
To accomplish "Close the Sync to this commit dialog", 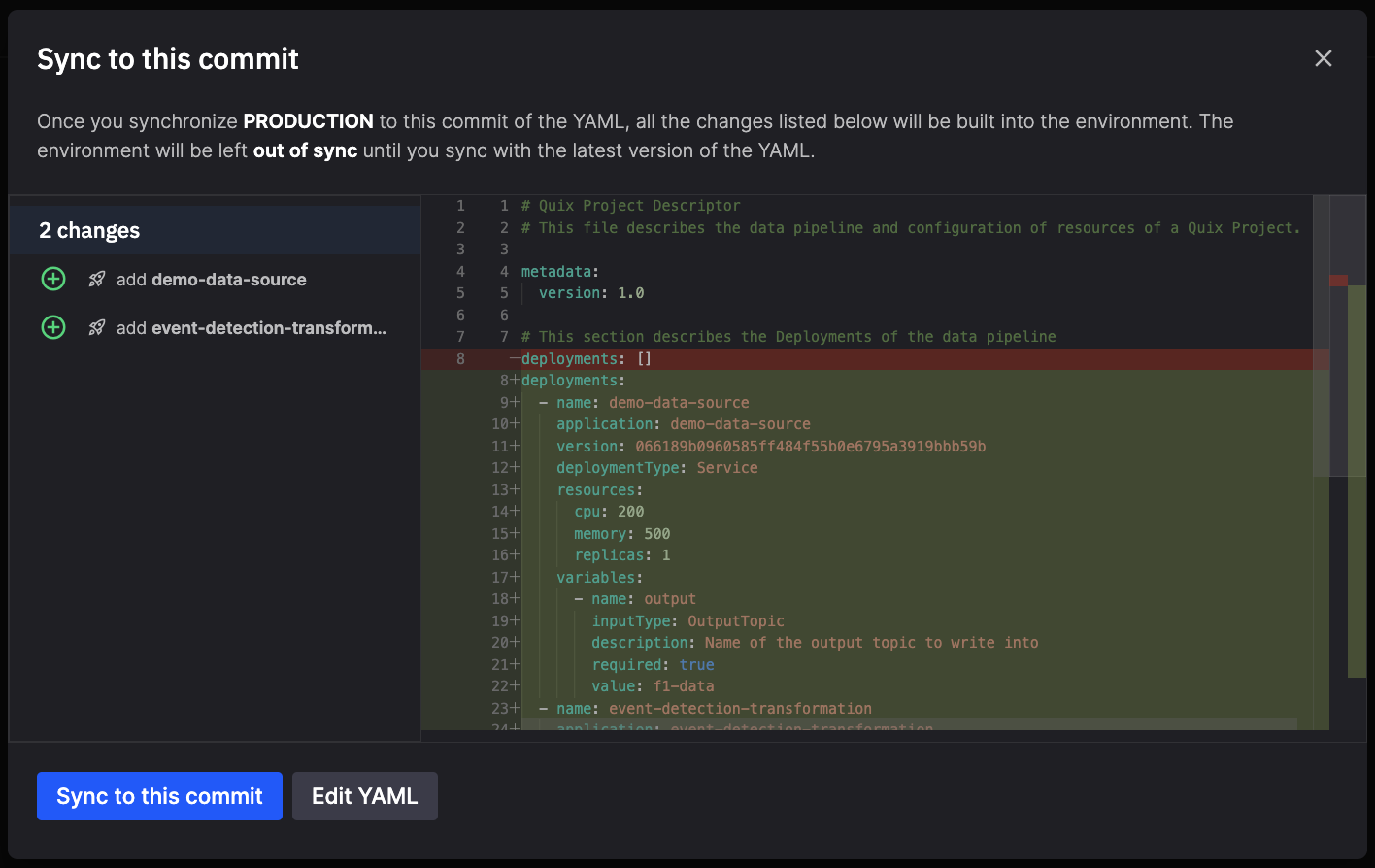I will (1323, 58).
